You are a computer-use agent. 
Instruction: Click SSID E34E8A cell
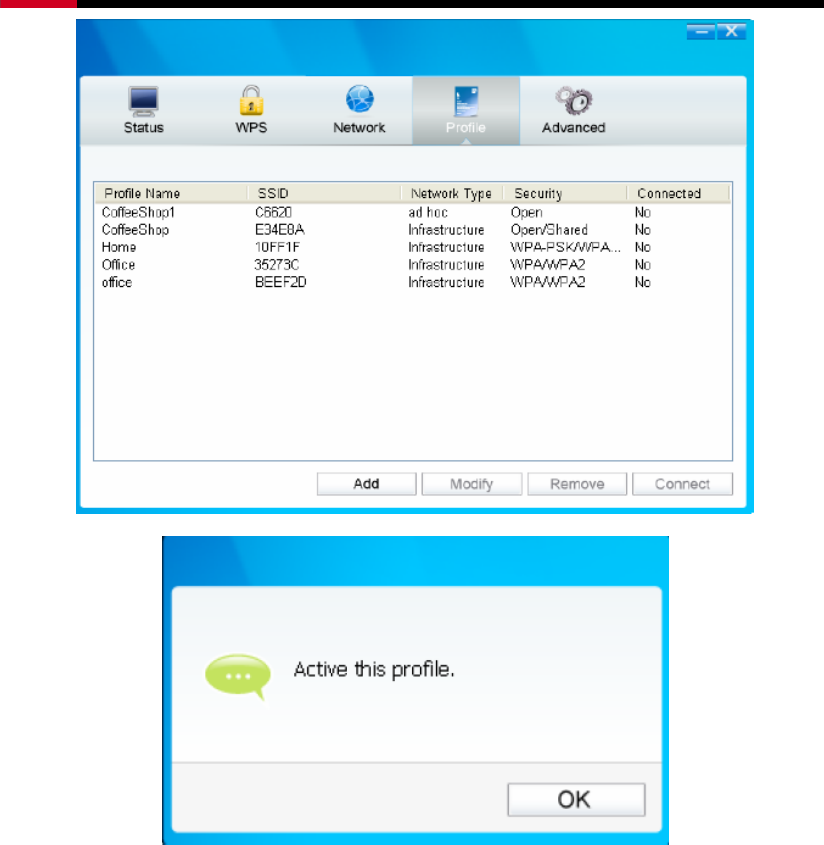tap(280, 230)
